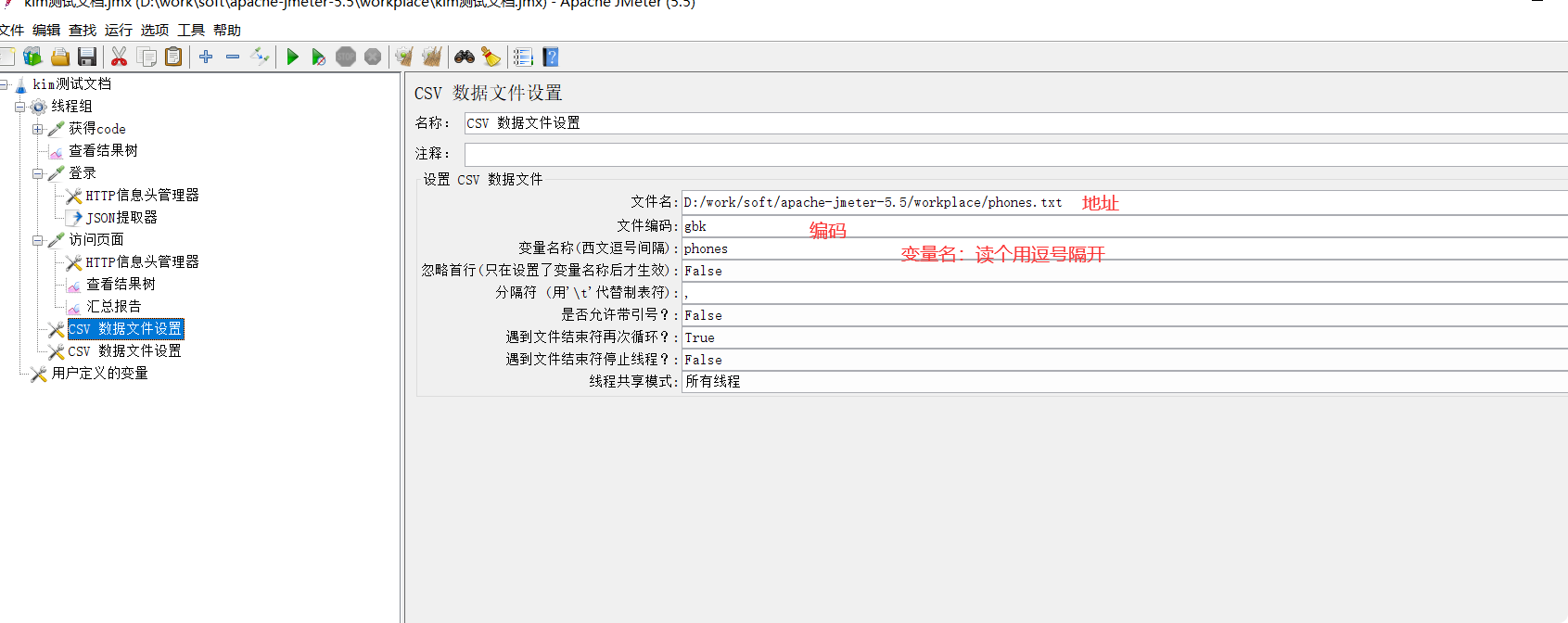Click the Cut scissors icon
The image size is (1568, 623).
[x=119, y=57]
